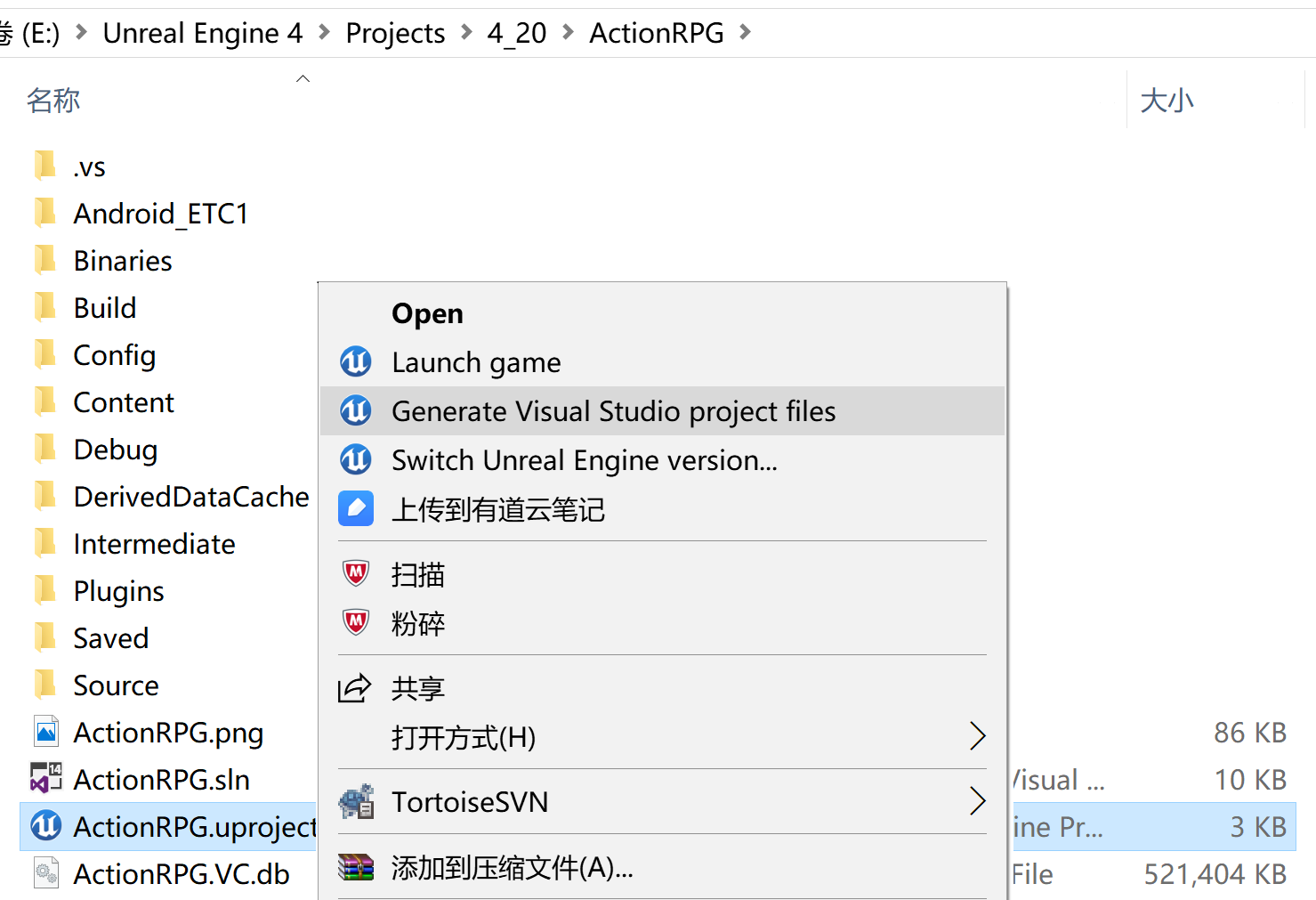Click the WinRAR icon for 添加到压缩文件
Screen dimensions: 1316x900
click(356, 867)
